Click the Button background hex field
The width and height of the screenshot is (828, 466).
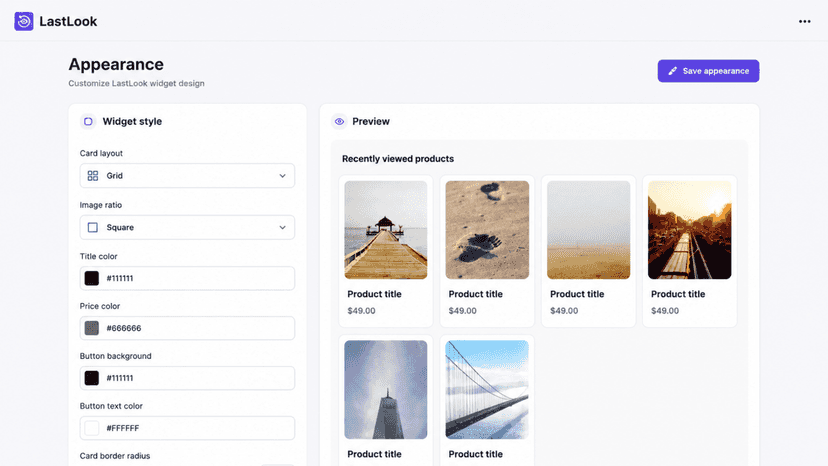pos(187,378)
